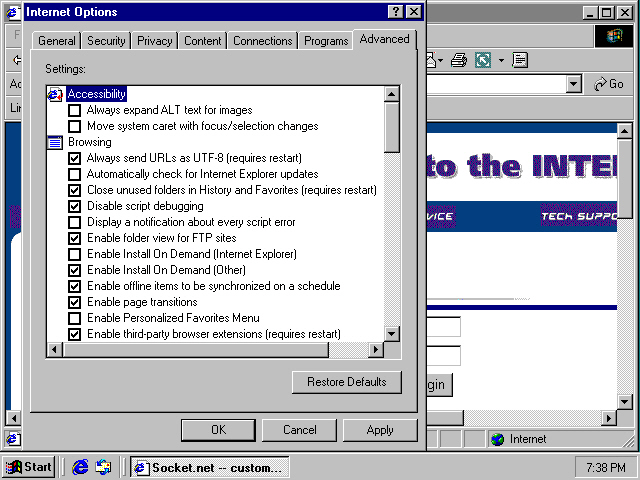Click the browser address bar field
Image resolution: width=640 pixels, height=480 pixels.
click(x=496, y=84)
